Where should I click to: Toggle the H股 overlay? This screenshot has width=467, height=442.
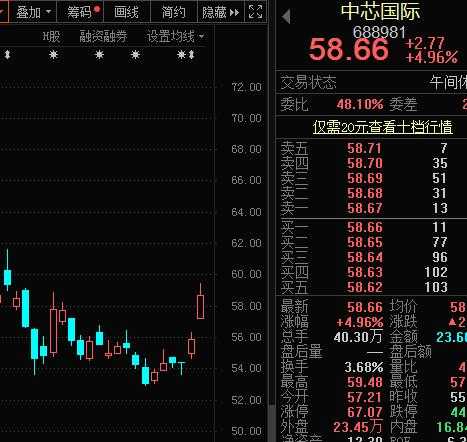click(x=51, y=36)
